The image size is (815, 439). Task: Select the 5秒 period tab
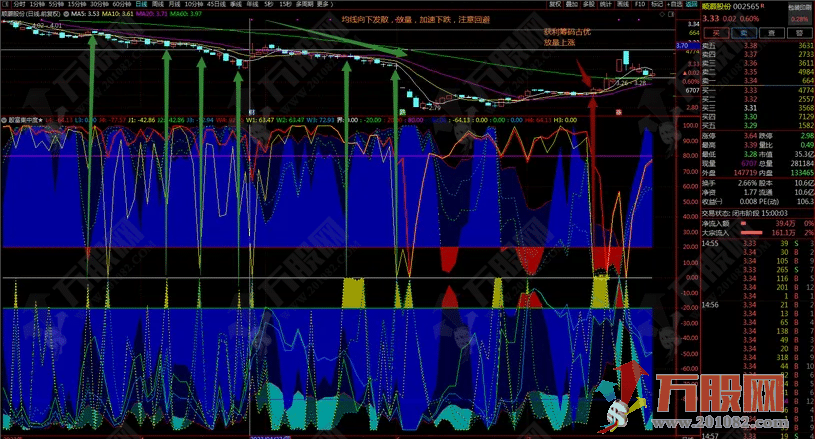268,4
